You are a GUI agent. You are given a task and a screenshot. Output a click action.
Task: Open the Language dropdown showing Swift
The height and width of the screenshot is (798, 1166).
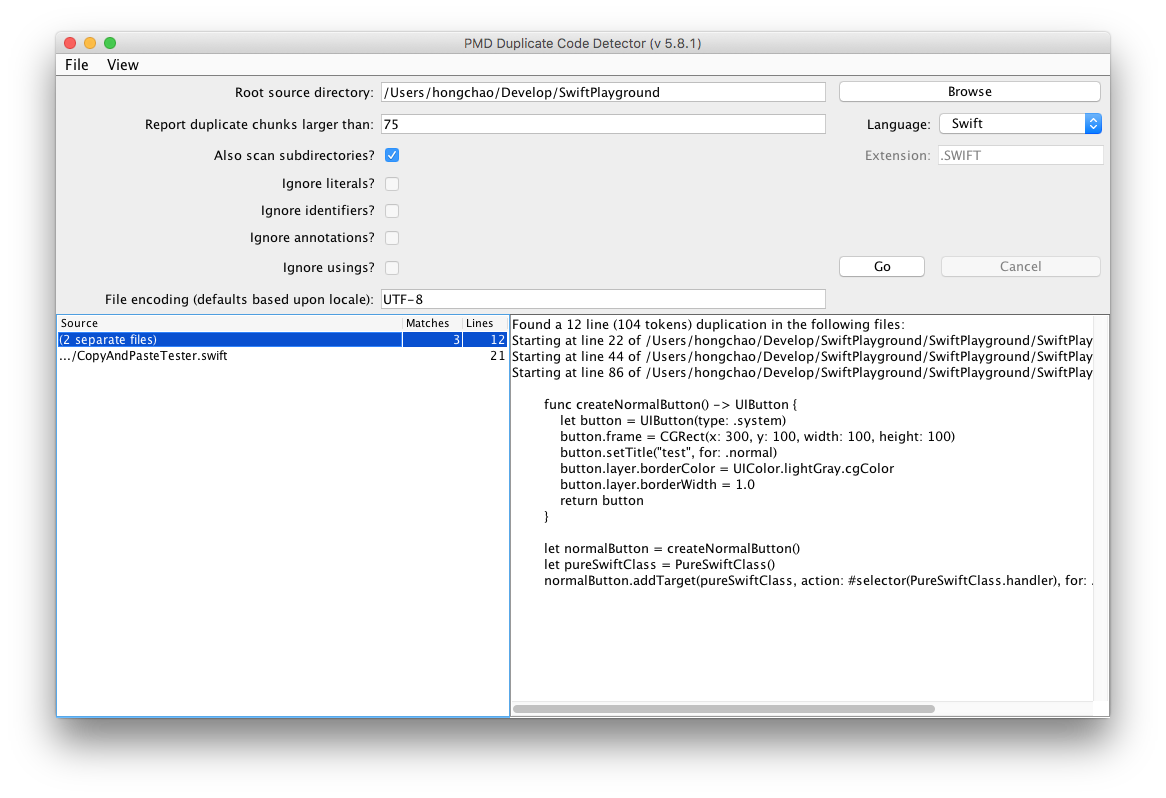(1020, 123)
